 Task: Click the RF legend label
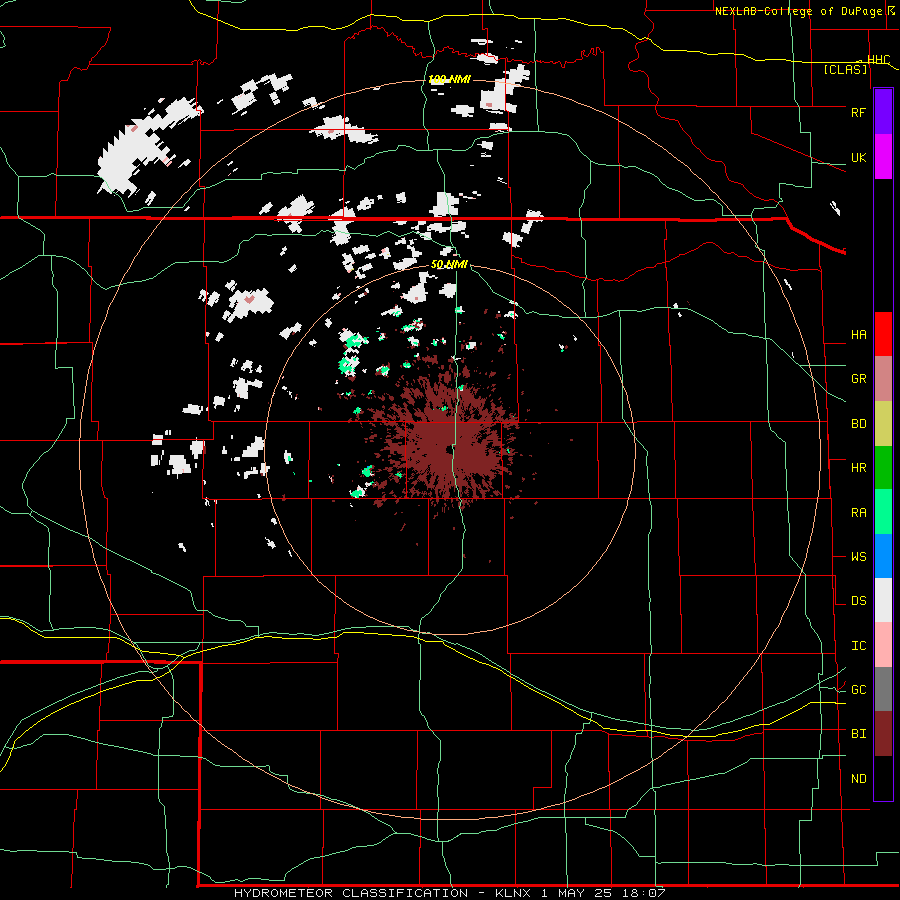click(x=858, y=112)
